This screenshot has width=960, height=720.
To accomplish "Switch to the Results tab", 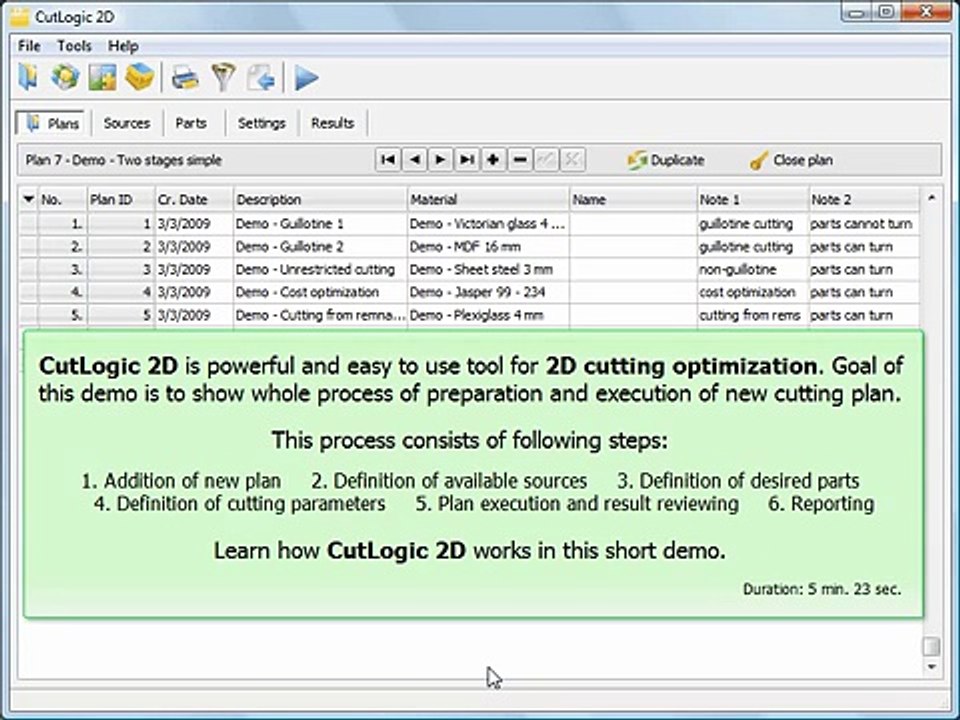I will point(332,123).
